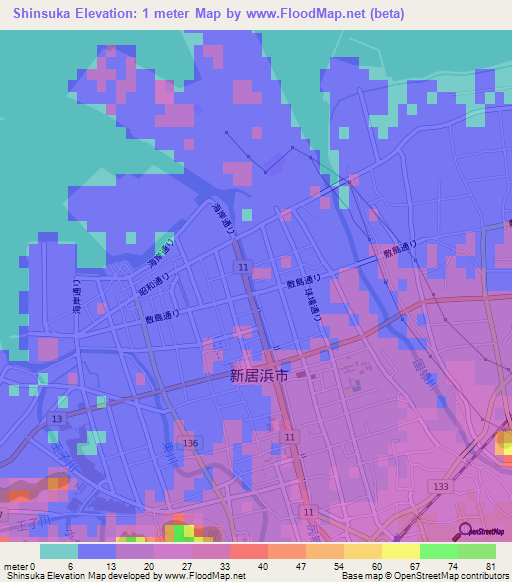Click 'Base map © OpenStreetMap contributors' credit

[x=425, y=576]
